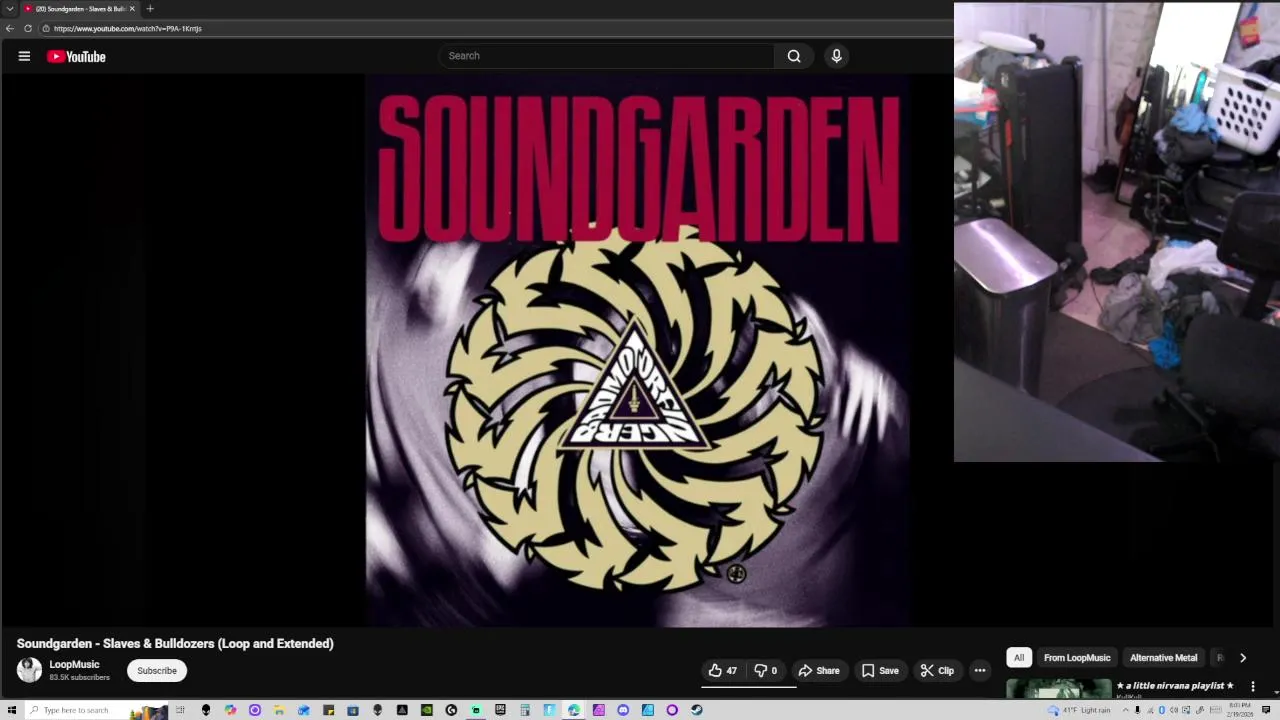Save the video to a playlist
1280x720 pixels.
tap(880, 671)
